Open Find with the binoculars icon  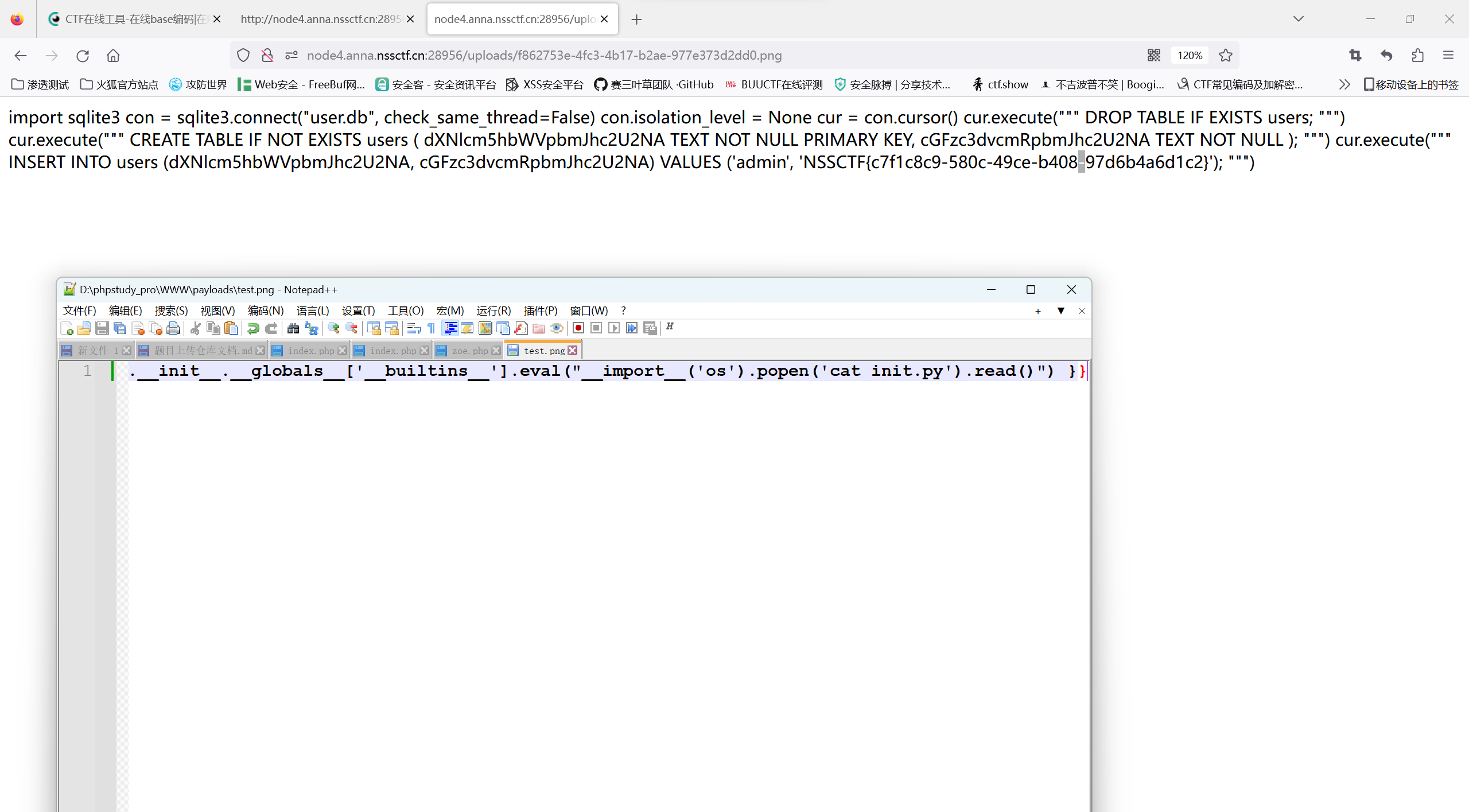pyautogui.click(x=293, y=328)
